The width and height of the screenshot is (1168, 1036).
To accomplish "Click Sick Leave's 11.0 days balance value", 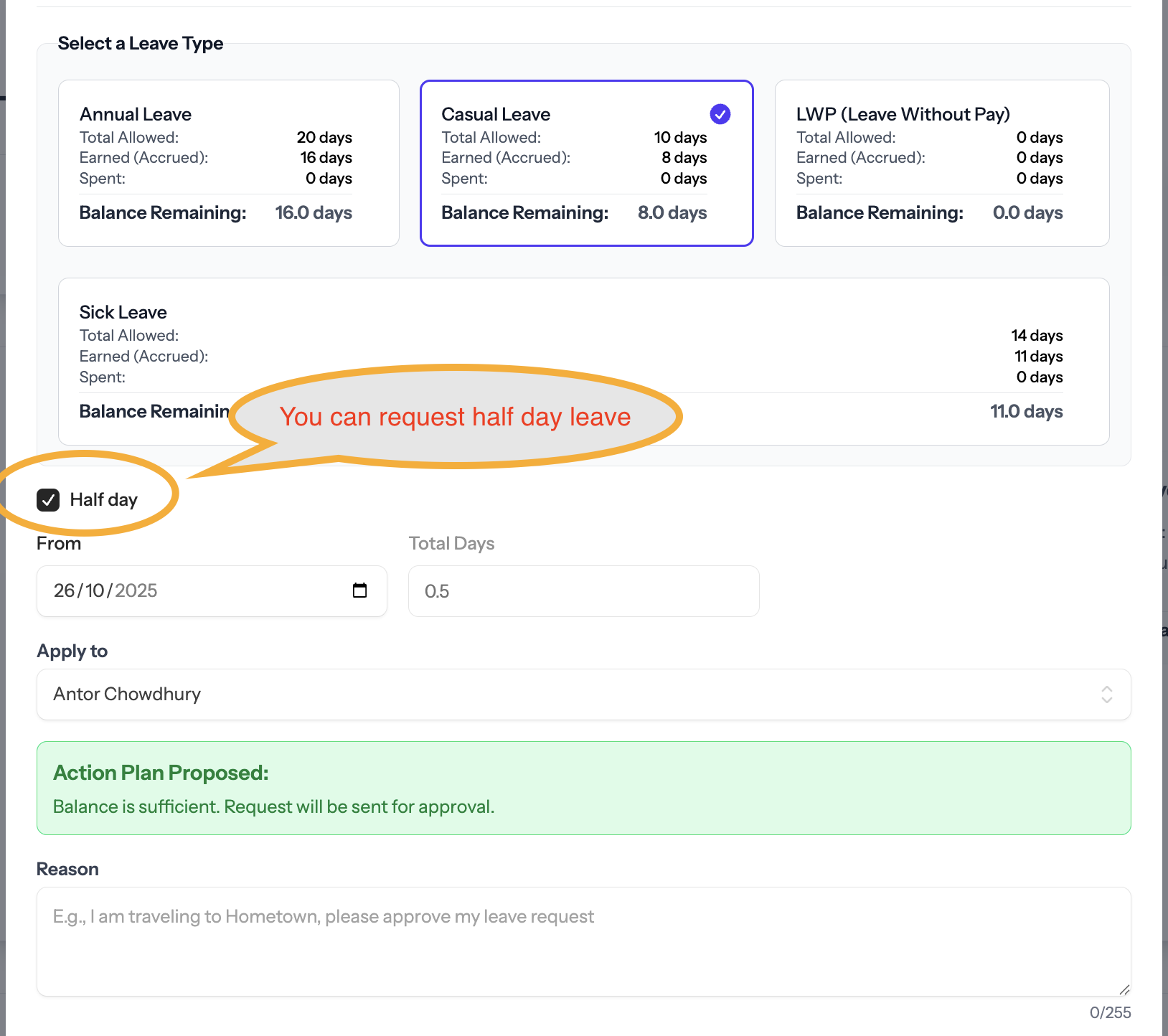I will pos(1026,412).
